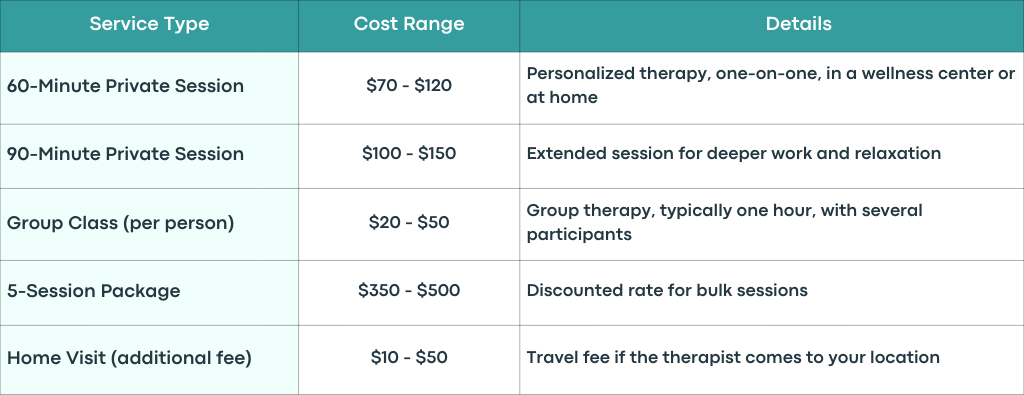Click the Personalized therapy details text

click(771, 85)
